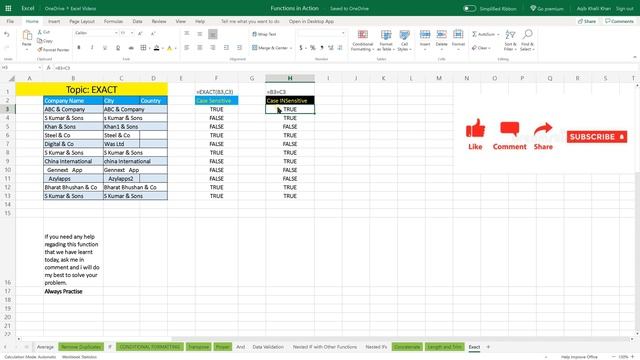Click Open in Desktop App
Viewport: 640px width, 360px height.
pos(311,21)
